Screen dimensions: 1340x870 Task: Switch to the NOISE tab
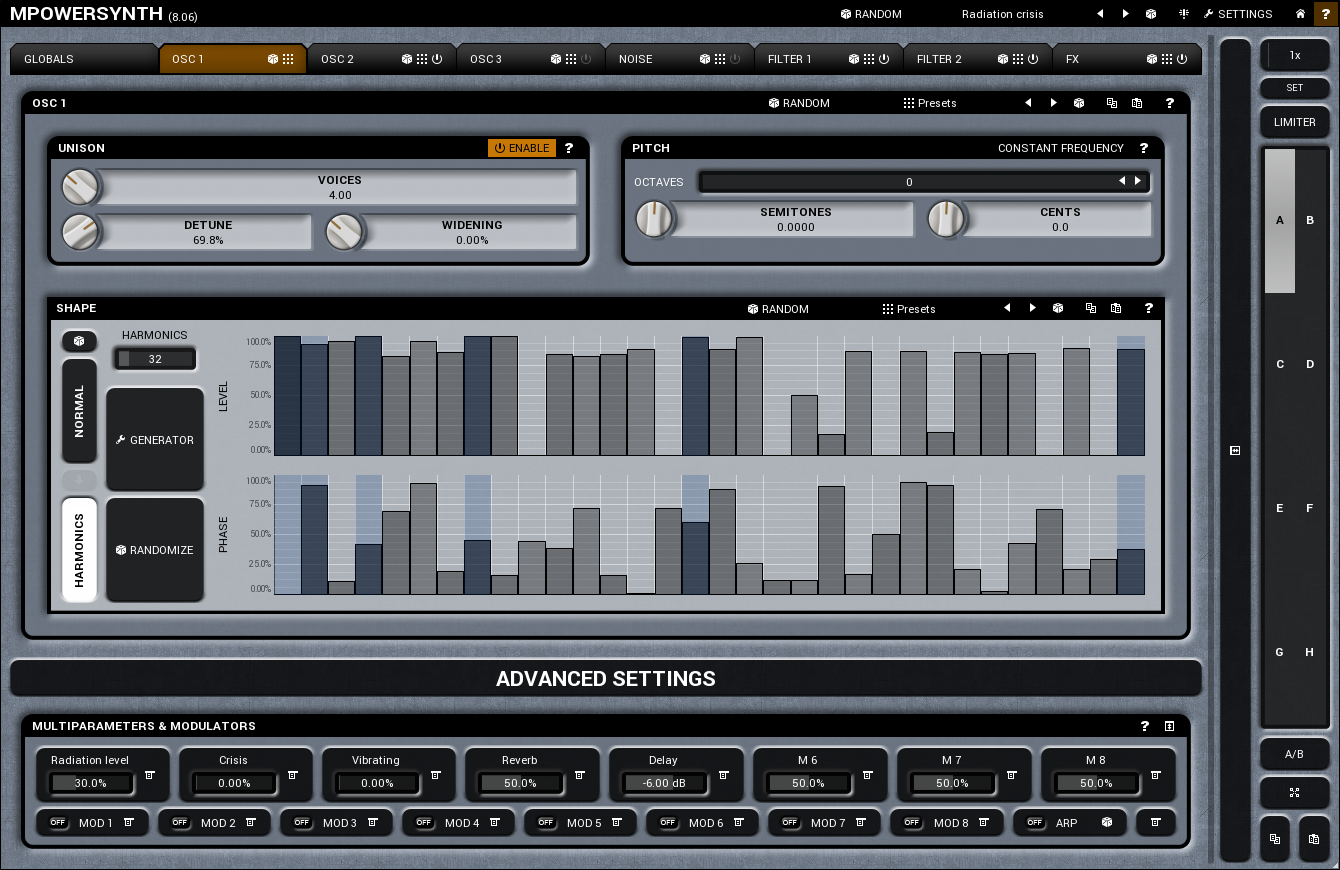click(x=635, y=59)
